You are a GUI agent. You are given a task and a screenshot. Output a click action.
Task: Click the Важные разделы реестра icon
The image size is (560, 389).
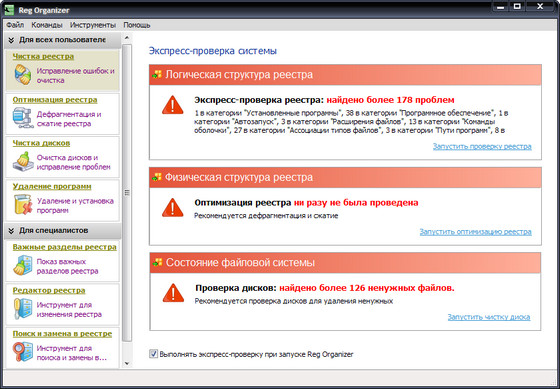[22, 265]
